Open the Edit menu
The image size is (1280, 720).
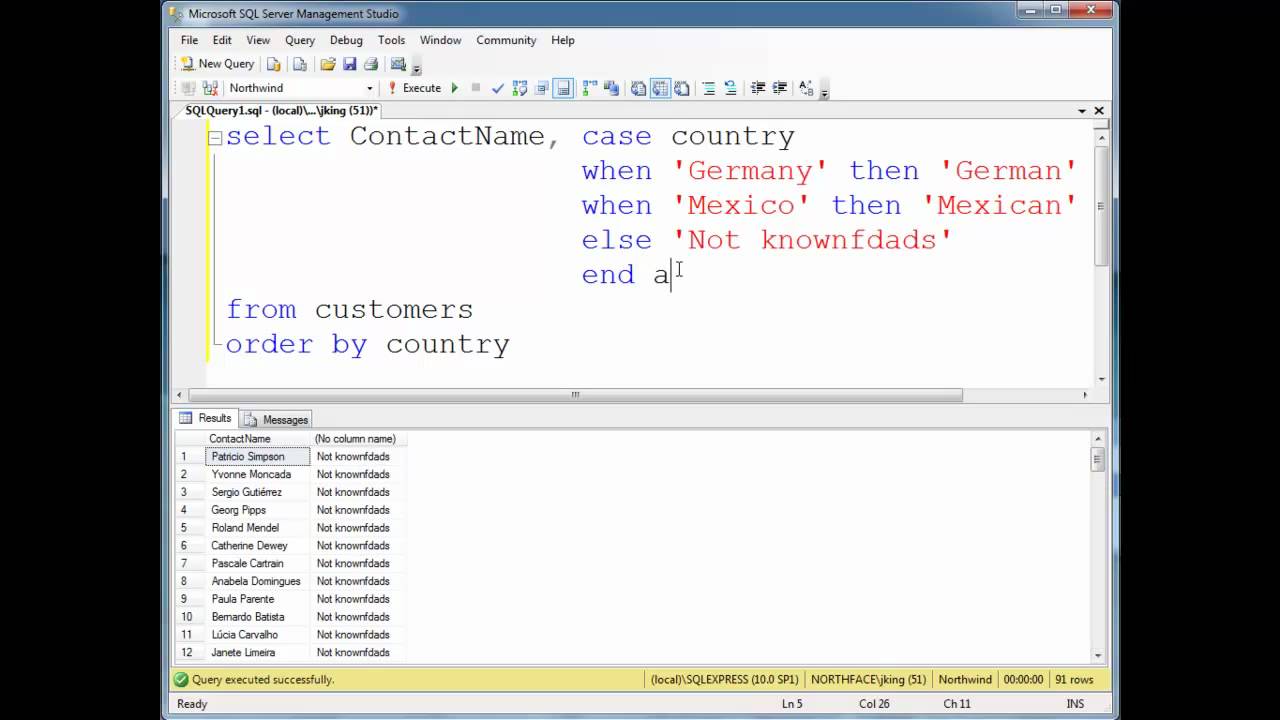click(222, 40)
